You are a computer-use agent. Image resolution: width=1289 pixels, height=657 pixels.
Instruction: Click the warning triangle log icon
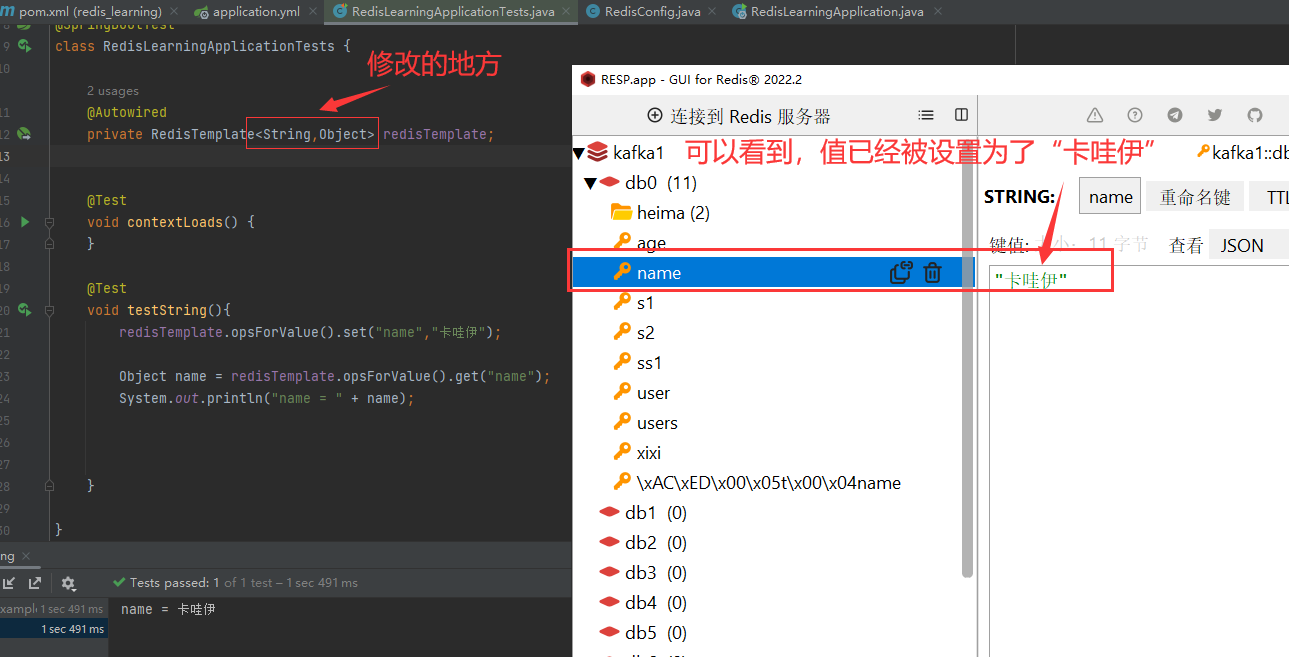tap(1095, 115)
